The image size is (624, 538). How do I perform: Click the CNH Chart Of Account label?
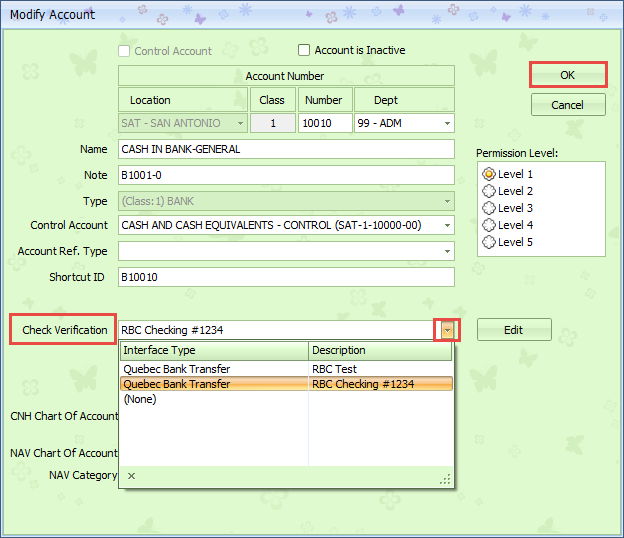coord(64,416)
